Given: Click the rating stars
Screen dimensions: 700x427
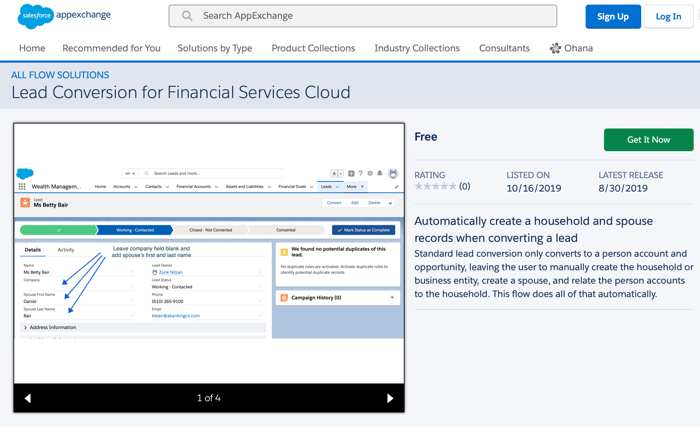Looking at the screenshot, I should (x=435, y=186).
